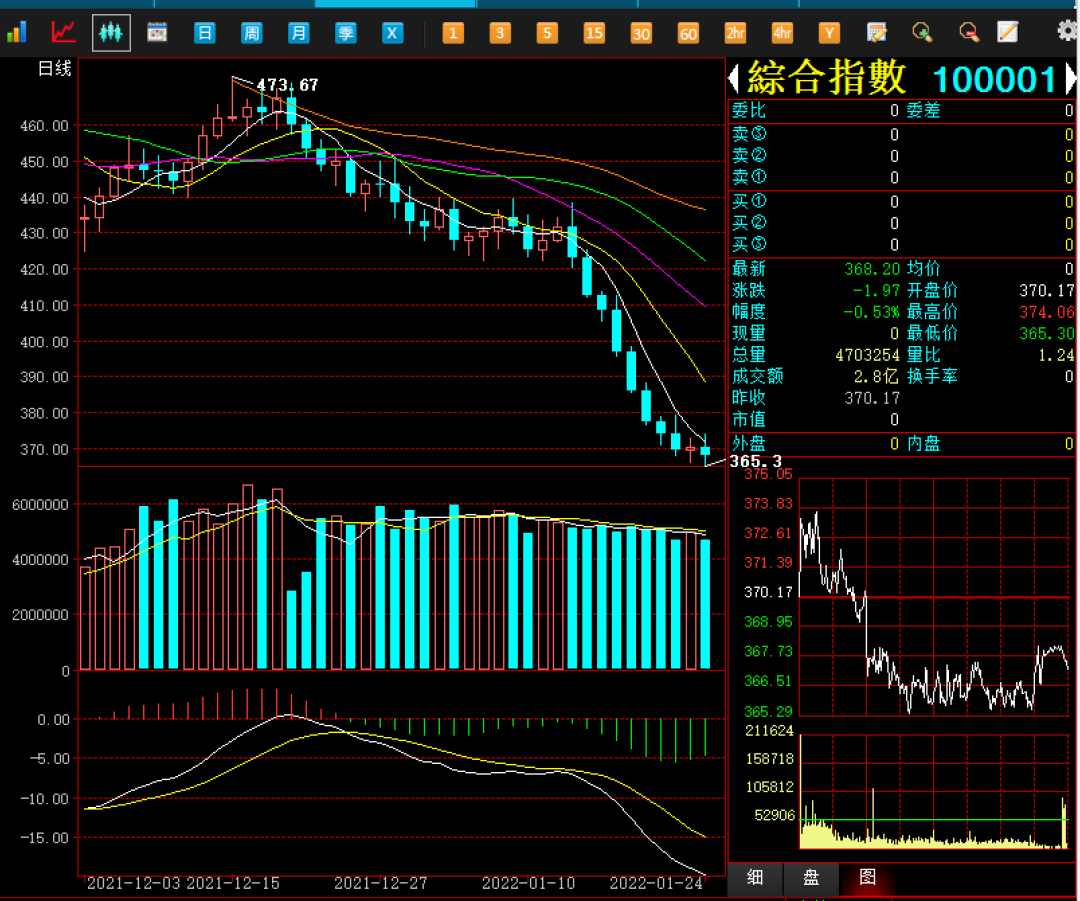Select the 60-minute interval button

[x=688, y=32]
